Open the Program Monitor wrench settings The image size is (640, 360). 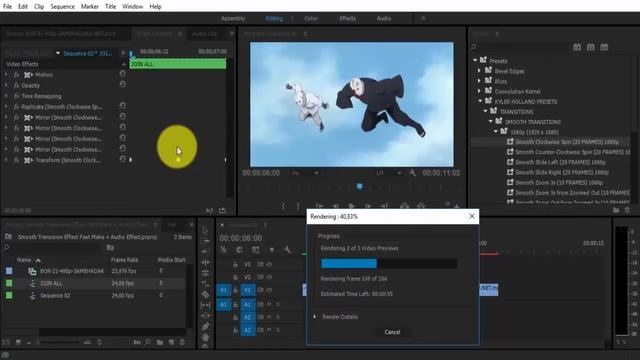(x=412, y=173)
